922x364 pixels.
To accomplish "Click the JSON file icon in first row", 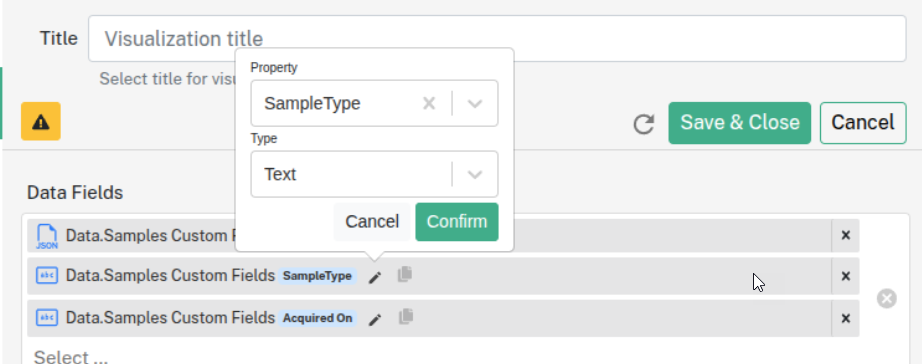I will coord(47,236).
